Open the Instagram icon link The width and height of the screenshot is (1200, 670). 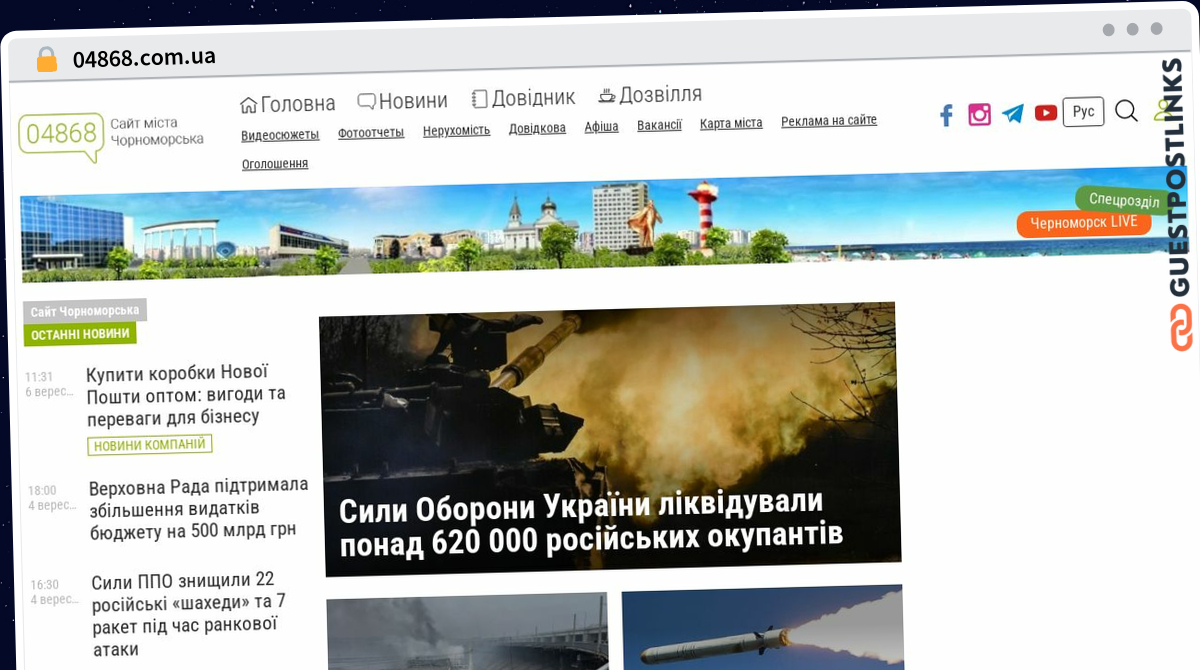click(x=980, y=114)
